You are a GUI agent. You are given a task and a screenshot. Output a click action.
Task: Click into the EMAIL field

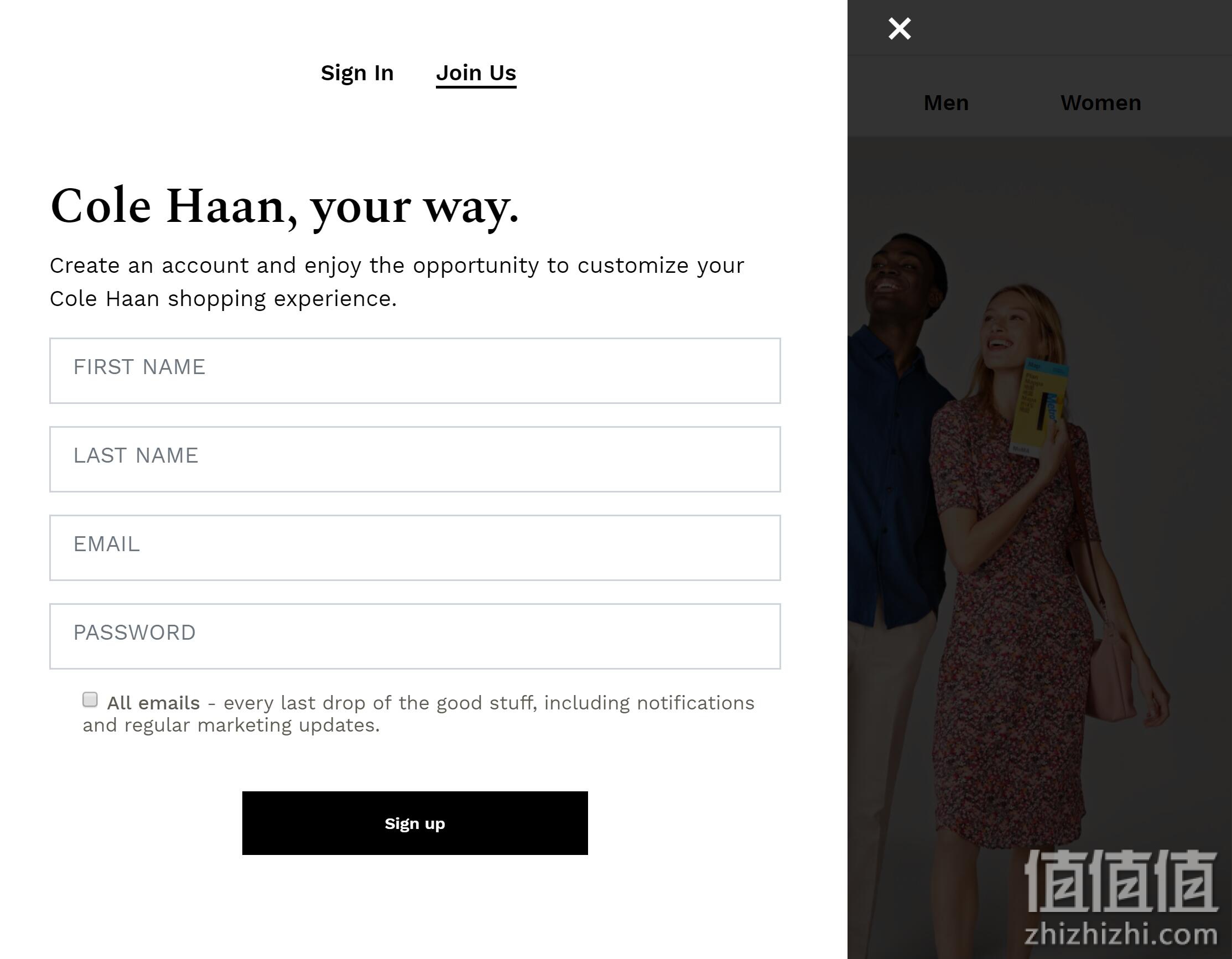pos(415,548)
